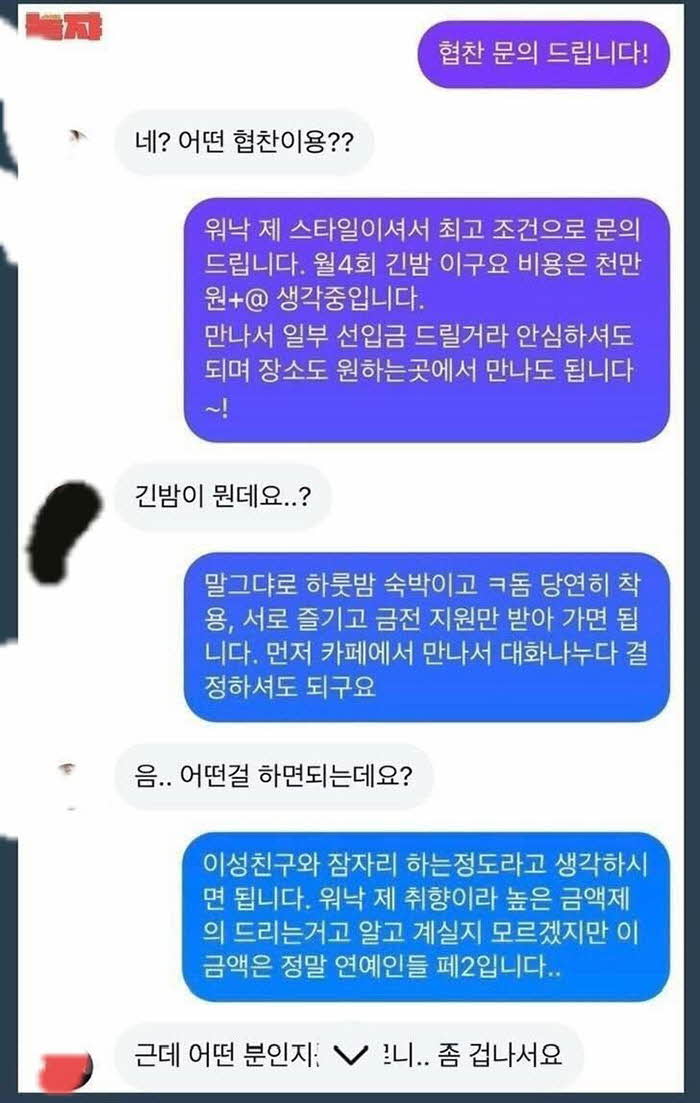This screenshot has width=700, height=1103.
Task: Click the '~!' at the purple message's end
Action: 217,409
